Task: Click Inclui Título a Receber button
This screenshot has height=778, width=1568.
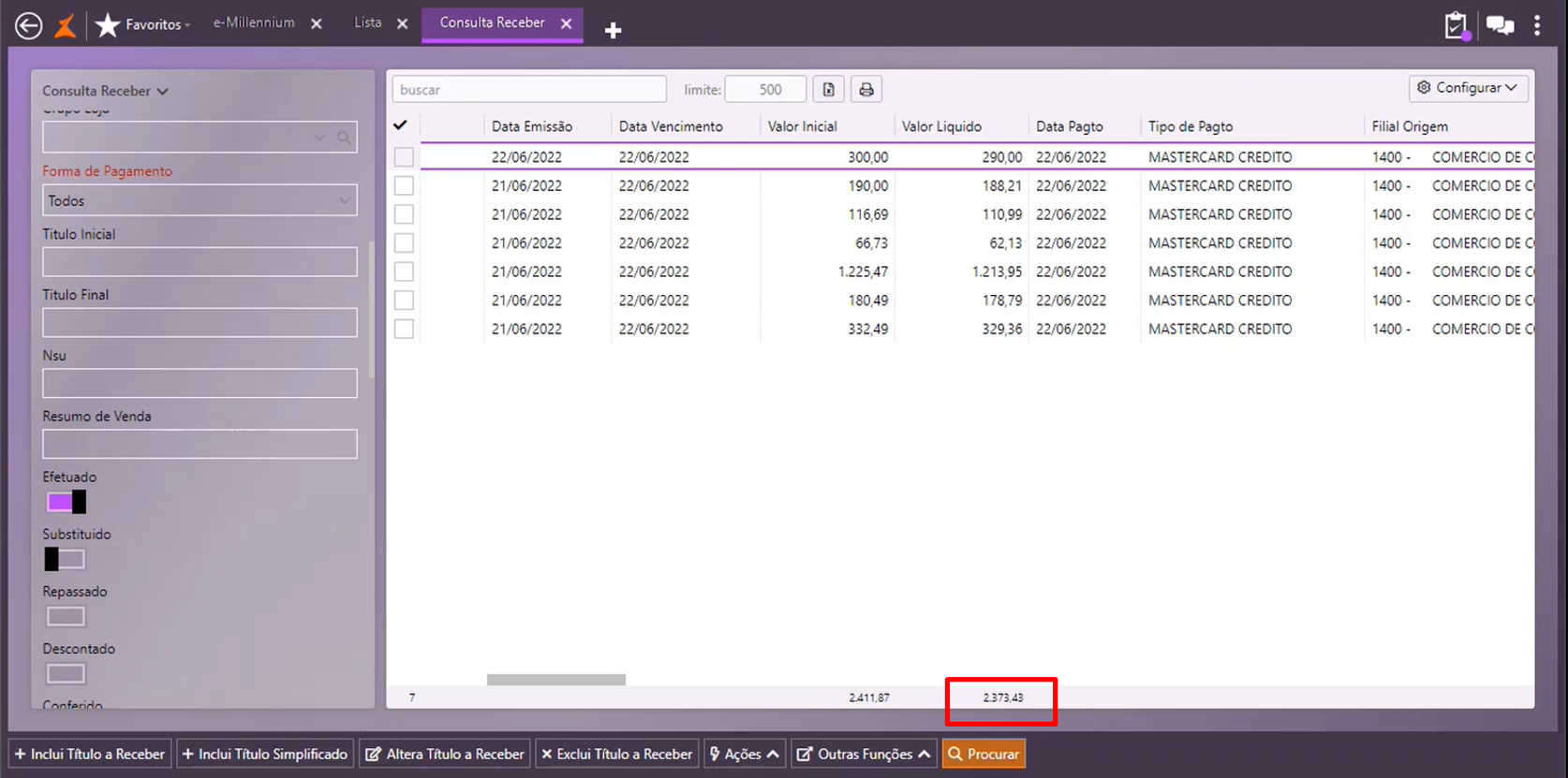Action: tap(90, 754)
